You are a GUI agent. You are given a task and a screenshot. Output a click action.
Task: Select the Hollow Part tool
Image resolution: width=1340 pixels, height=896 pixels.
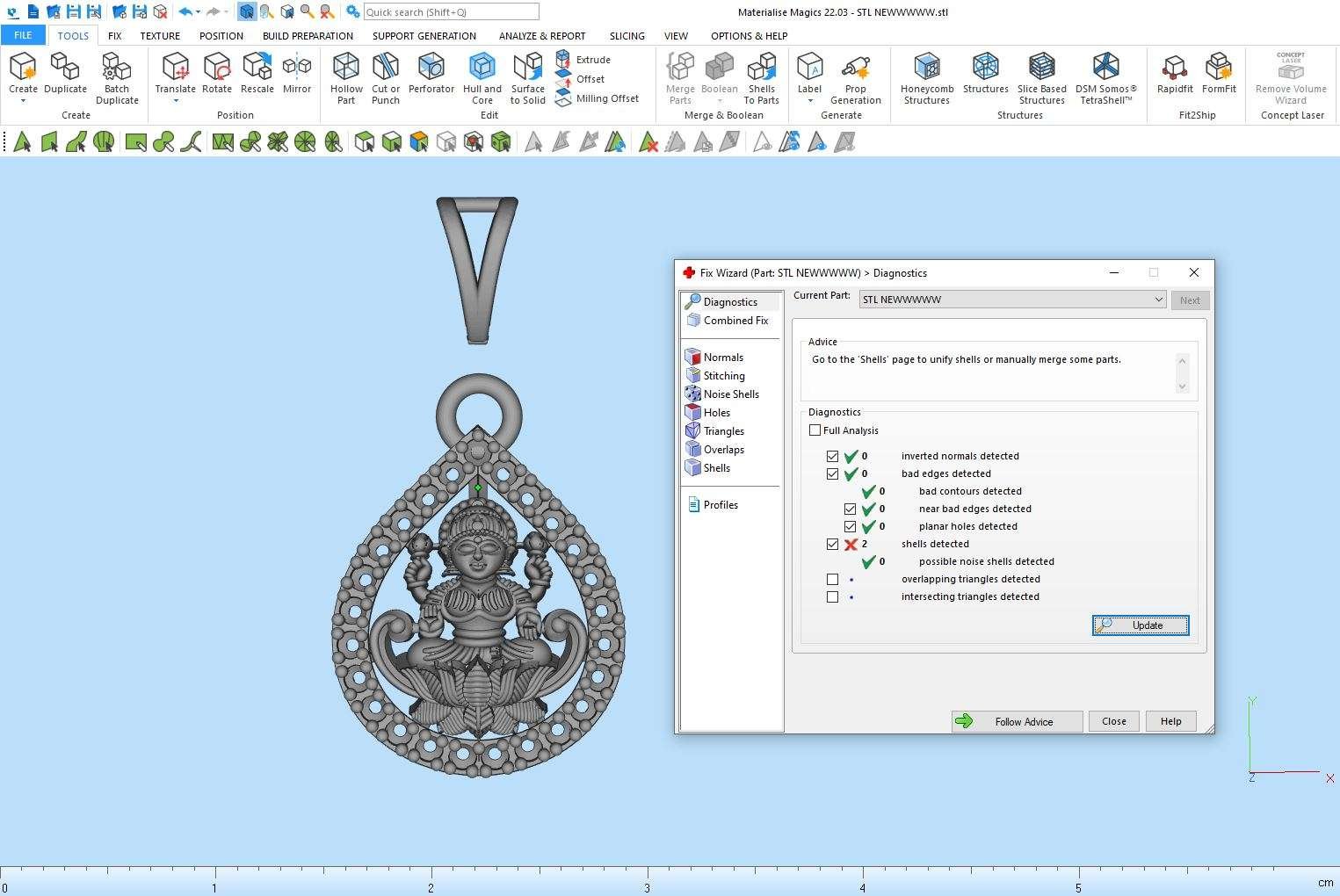pos(346,77)
